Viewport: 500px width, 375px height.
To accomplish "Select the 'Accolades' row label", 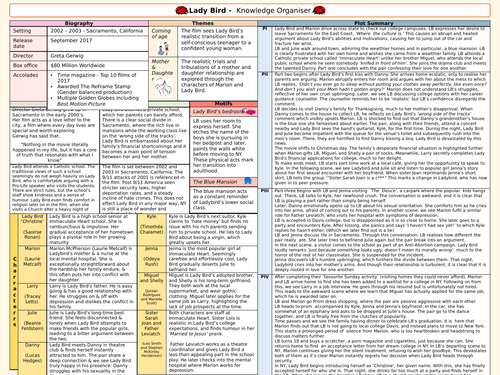I will [x=28, y=86].
